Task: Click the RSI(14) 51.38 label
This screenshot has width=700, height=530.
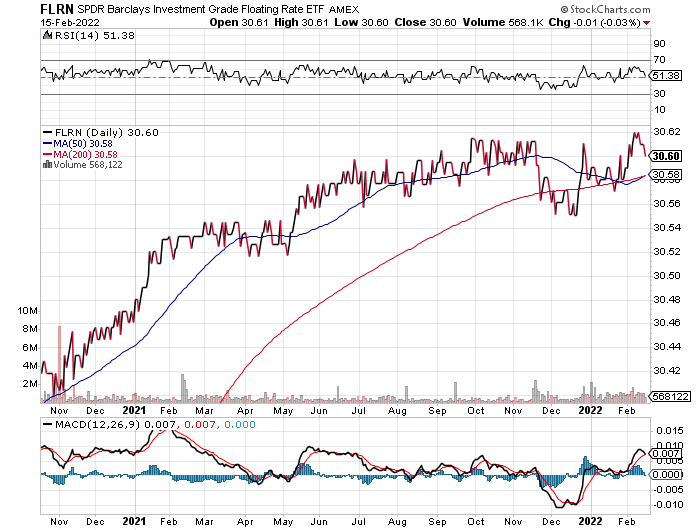Action: pyautogui.click(x=94, y=36)
